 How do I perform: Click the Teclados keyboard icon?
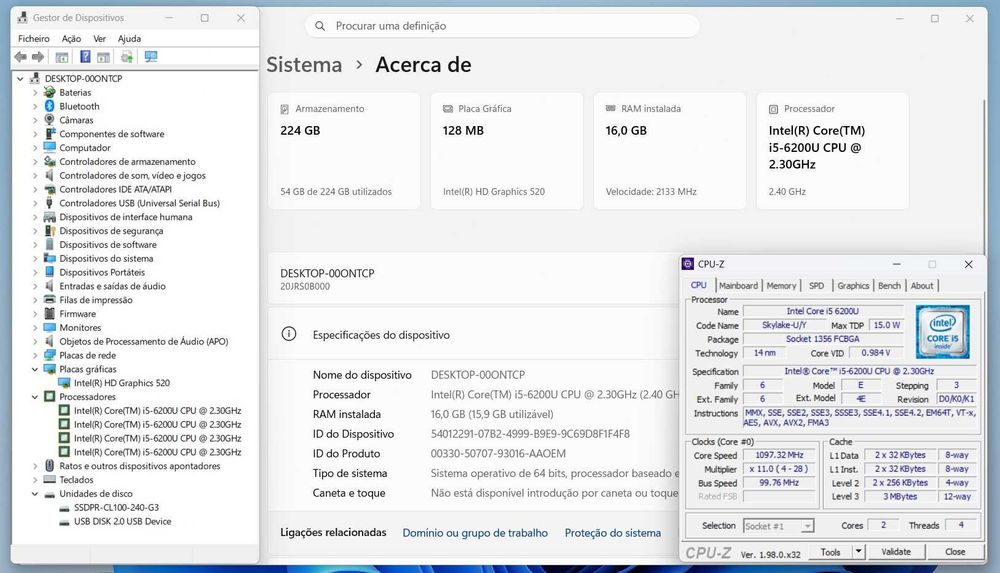pyautogui.click(x=50, y=479)
